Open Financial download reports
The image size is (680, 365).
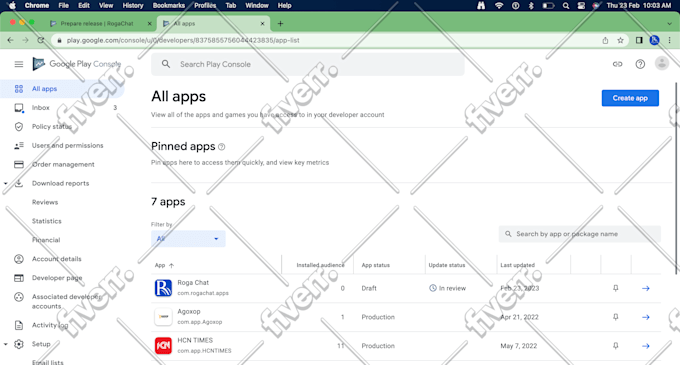coord(46,240)
